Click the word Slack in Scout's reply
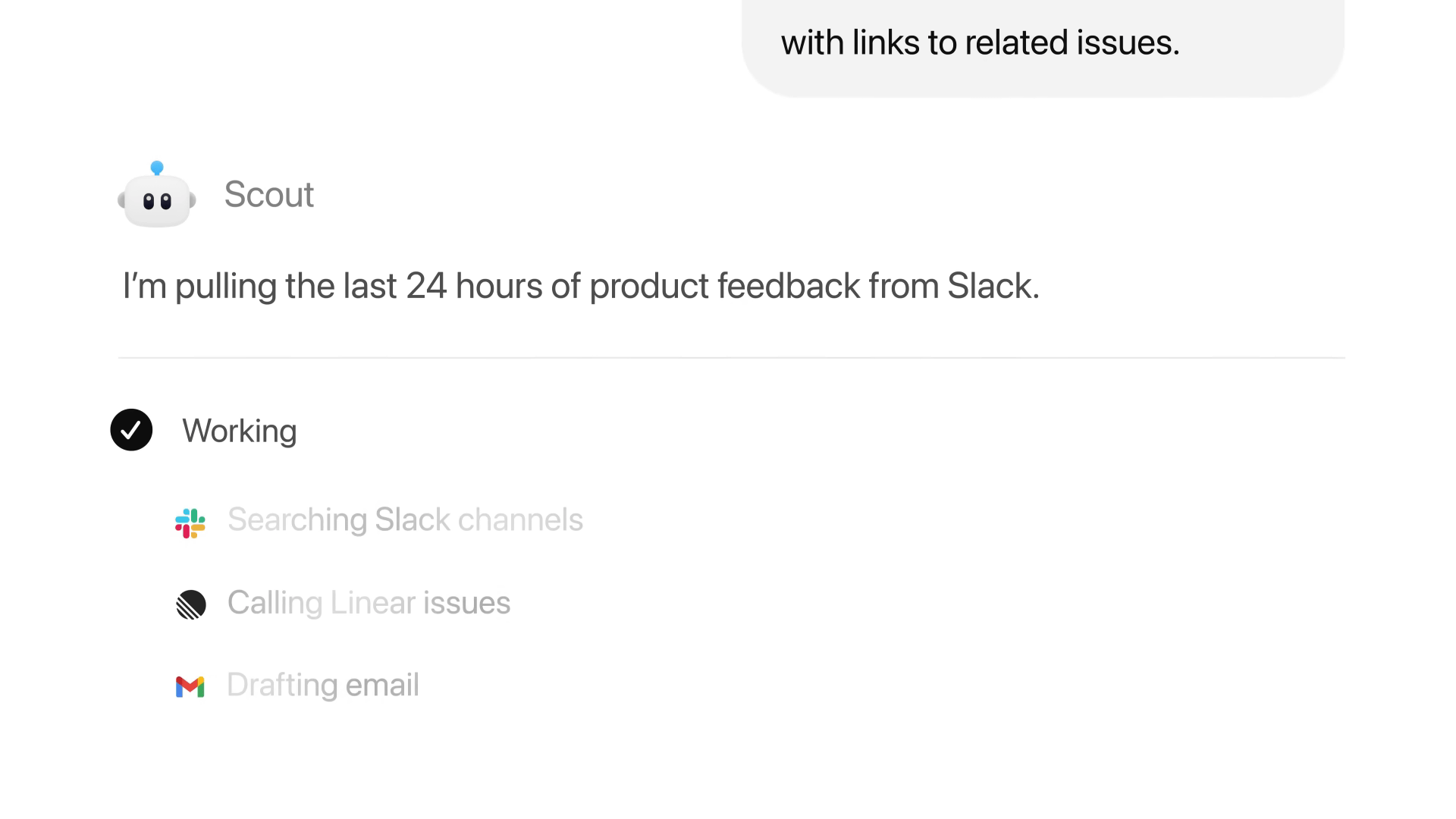This screenshot has width=1456, height=819. [992, 286]
